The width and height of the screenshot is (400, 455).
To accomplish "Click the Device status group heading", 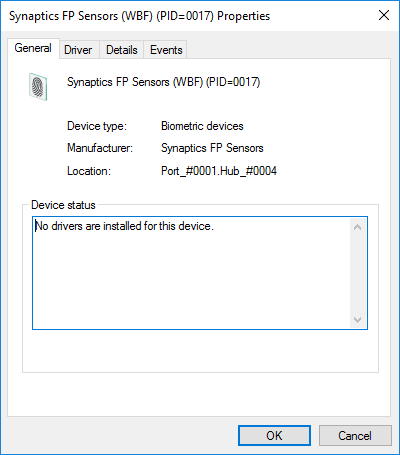I will (63, 205).
